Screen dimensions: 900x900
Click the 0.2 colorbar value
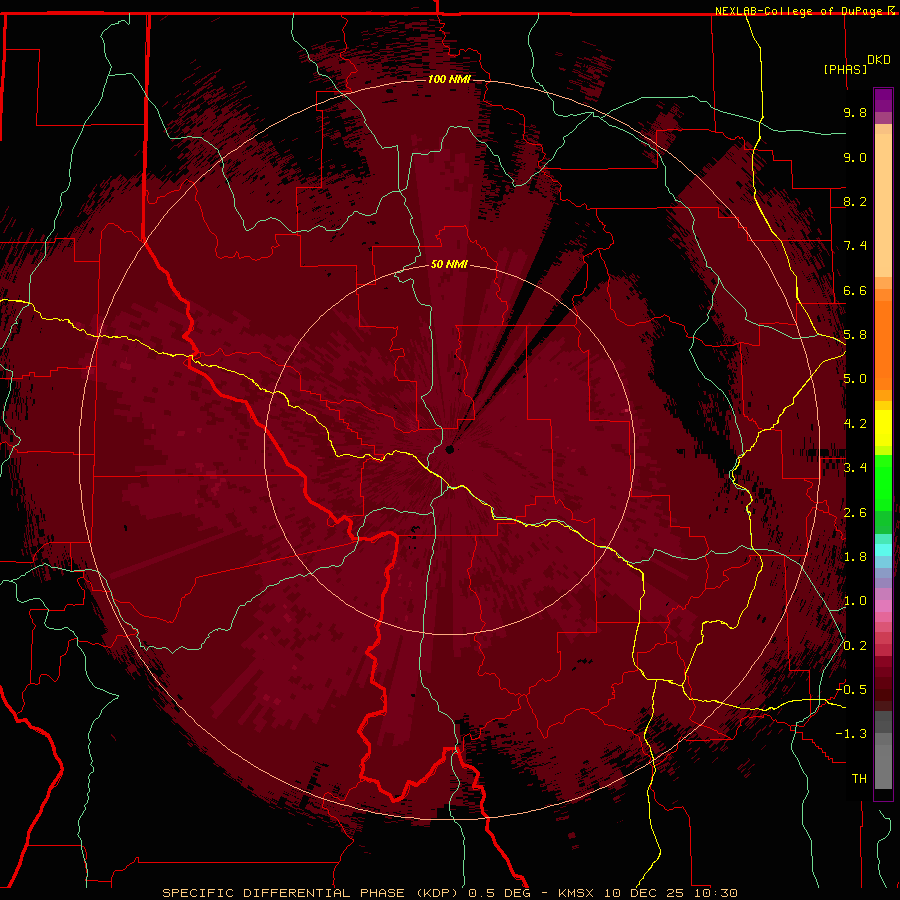click(855, 646)
